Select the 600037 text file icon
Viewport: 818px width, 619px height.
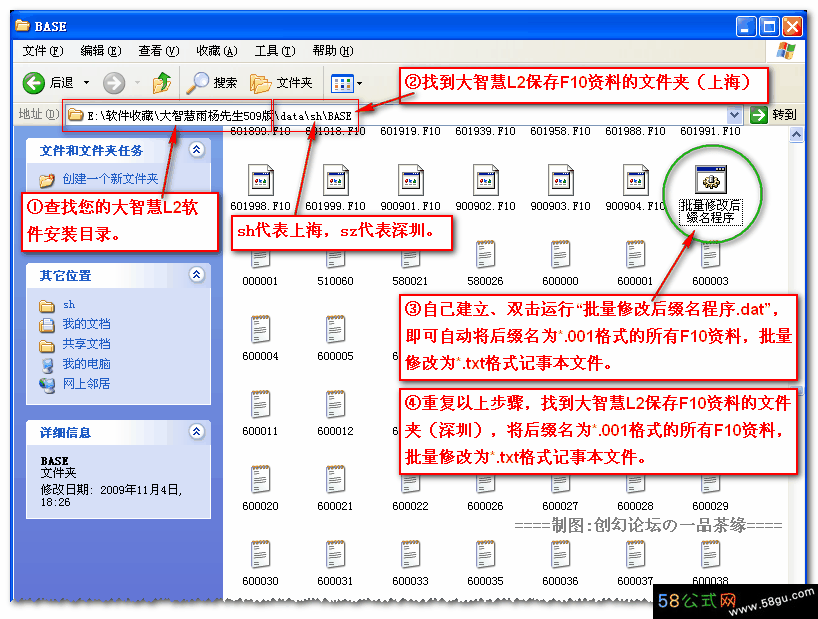pyautogui.click(x=635, y=554)
